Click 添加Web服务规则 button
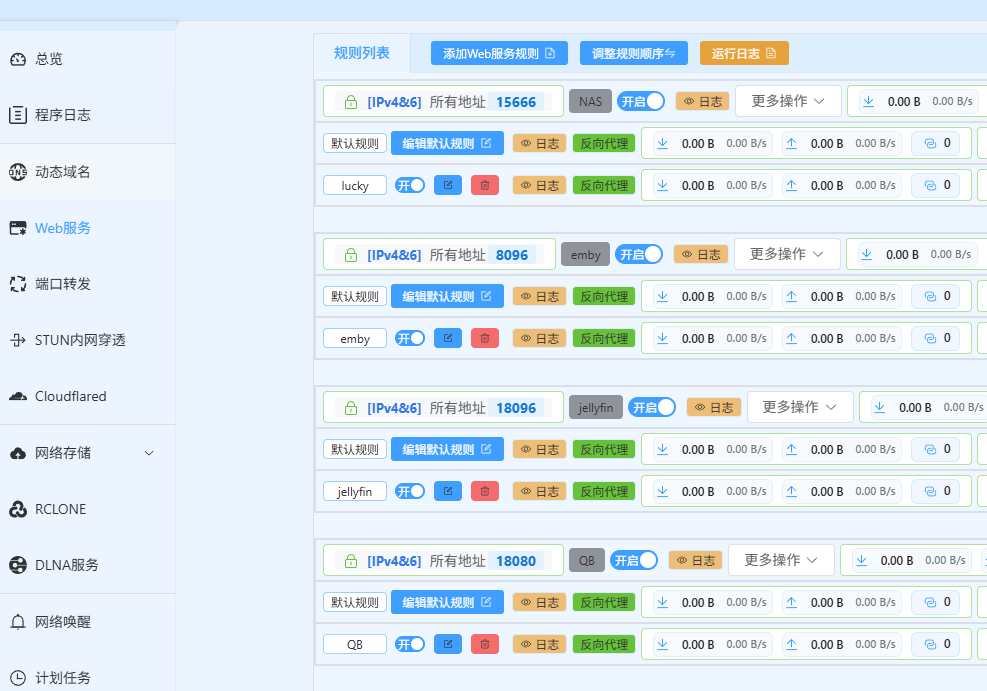987x691 pixels. pos(499,53)
